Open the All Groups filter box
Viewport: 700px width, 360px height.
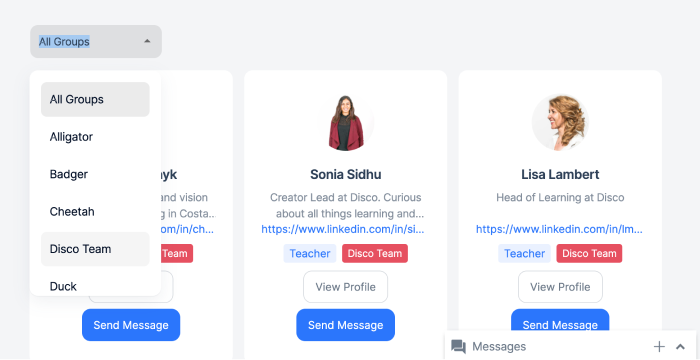(96, 42)
